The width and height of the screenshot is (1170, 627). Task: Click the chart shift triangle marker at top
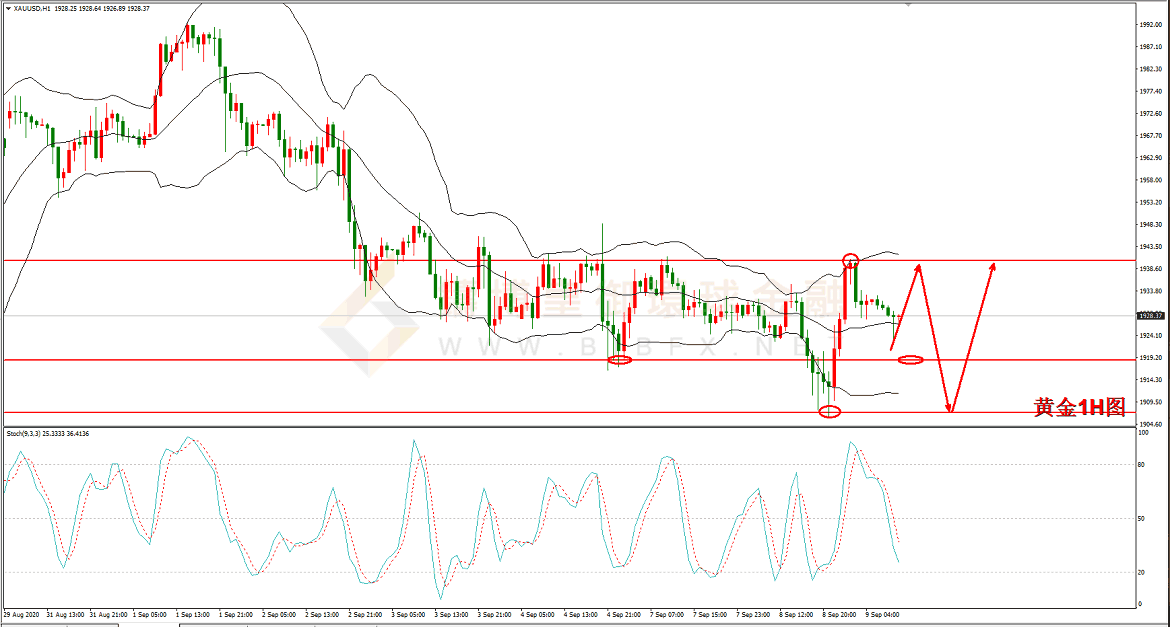click(908, 5)
